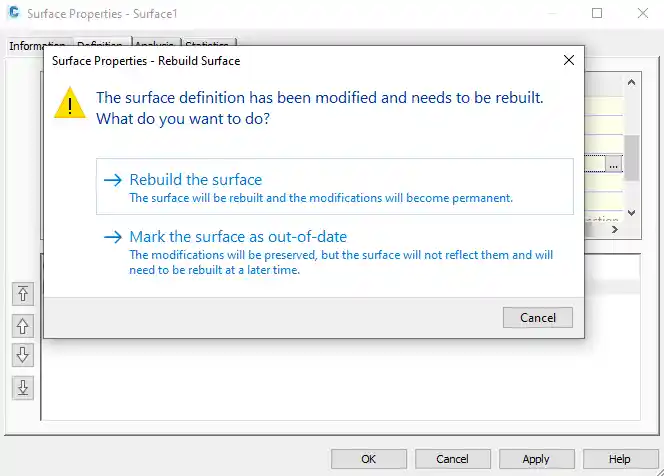Screen dimensions: 664x476
Task: Click the Apply button
Action: click(x=536, y=459)
